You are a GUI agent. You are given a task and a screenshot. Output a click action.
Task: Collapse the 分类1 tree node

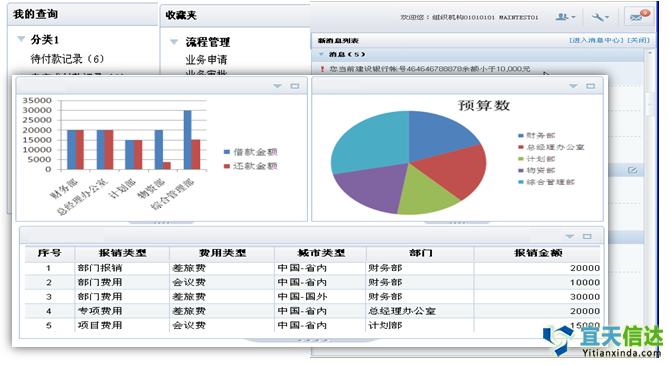tap(21, 39)
